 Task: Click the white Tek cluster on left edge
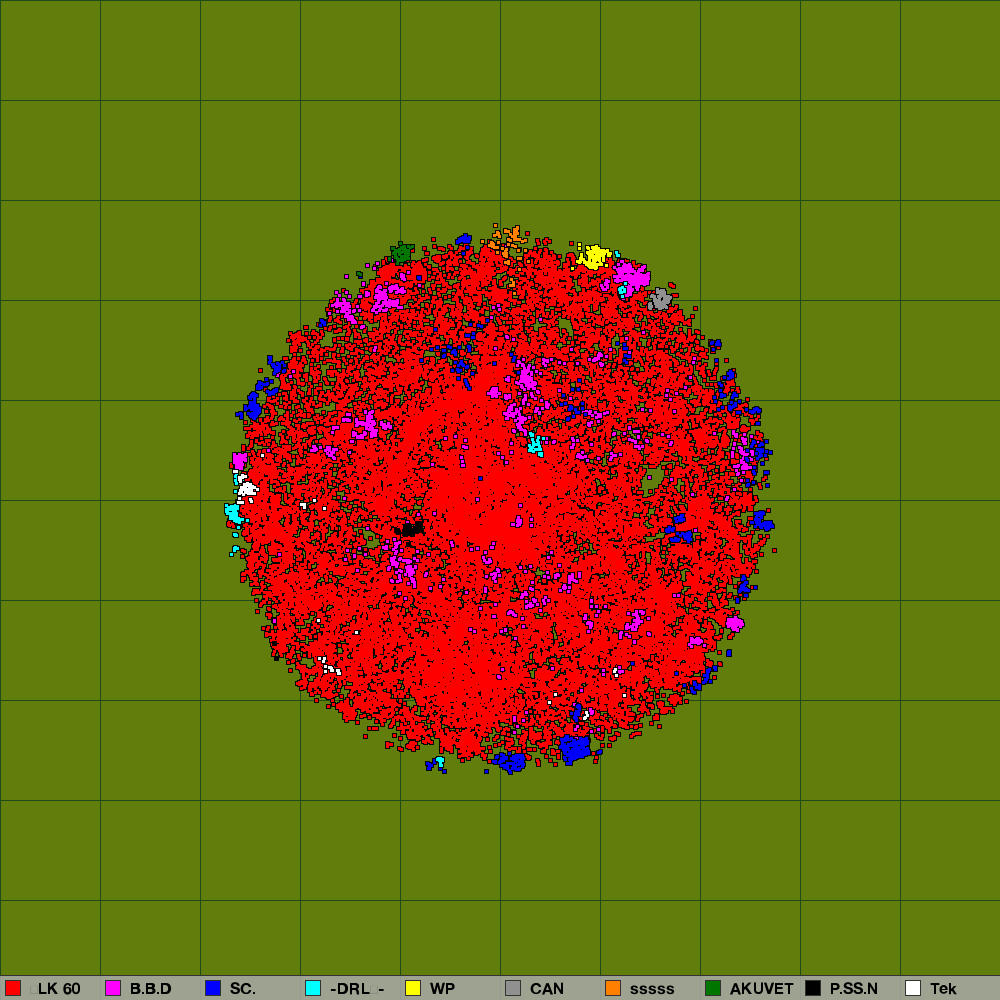246,489
